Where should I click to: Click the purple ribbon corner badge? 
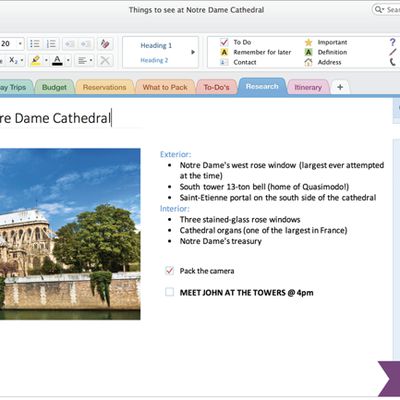389,379
